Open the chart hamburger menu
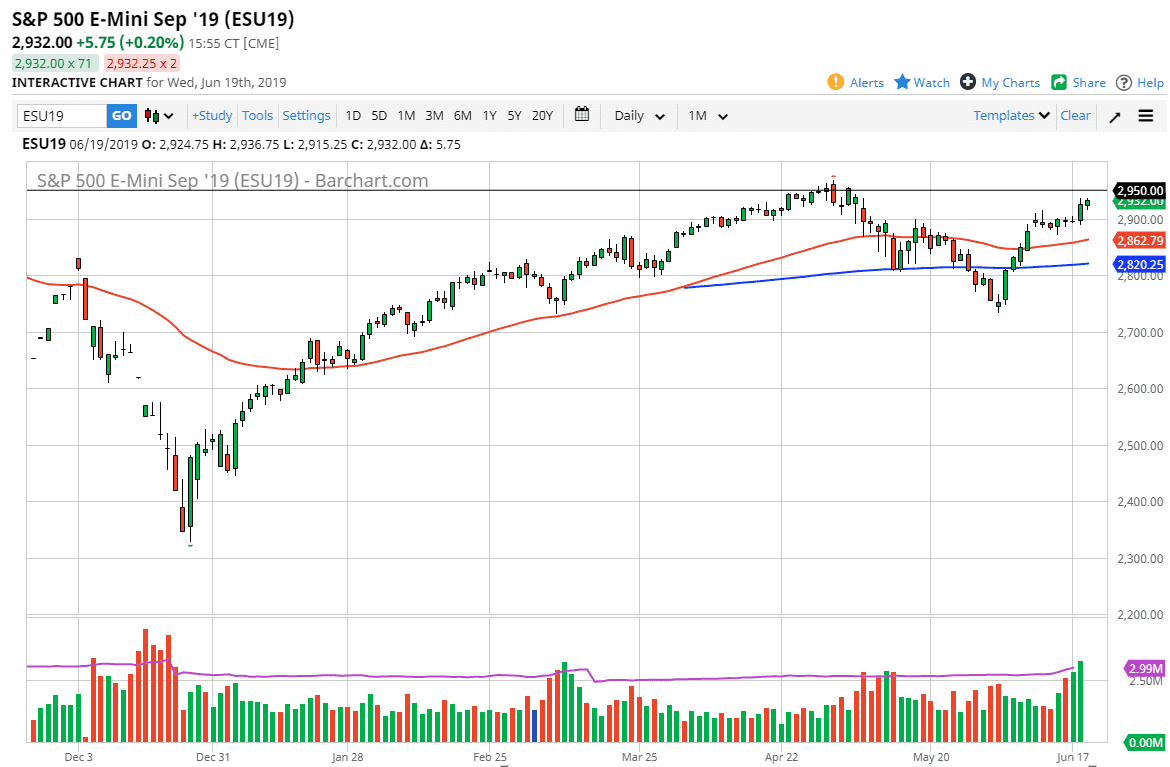This screenshot has height=767, width=1170. coord(1146,115)
